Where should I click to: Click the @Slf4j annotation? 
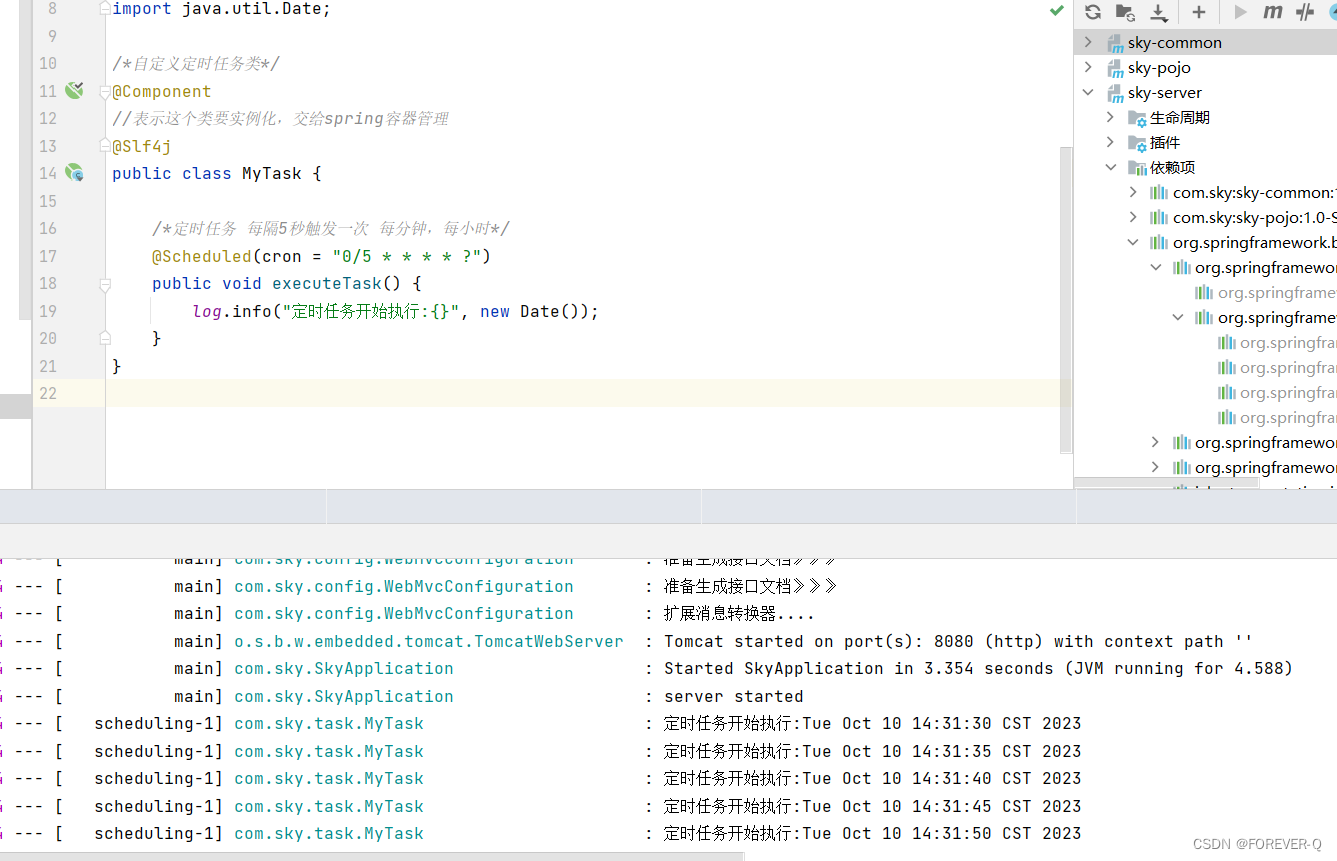pyautogui.click(x=142, y=146)
